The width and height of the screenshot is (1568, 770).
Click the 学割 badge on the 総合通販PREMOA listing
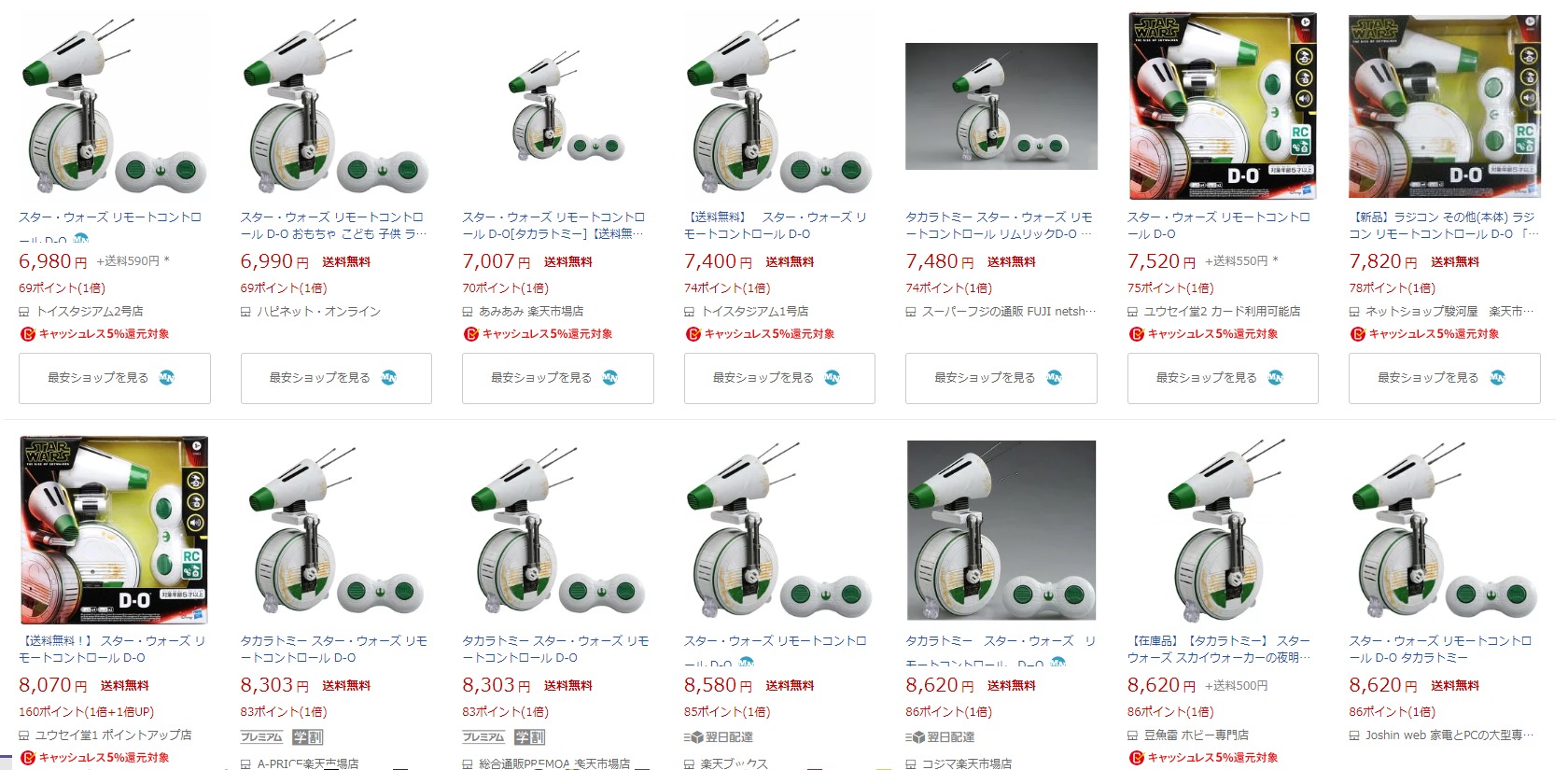(x=529, y=737)
